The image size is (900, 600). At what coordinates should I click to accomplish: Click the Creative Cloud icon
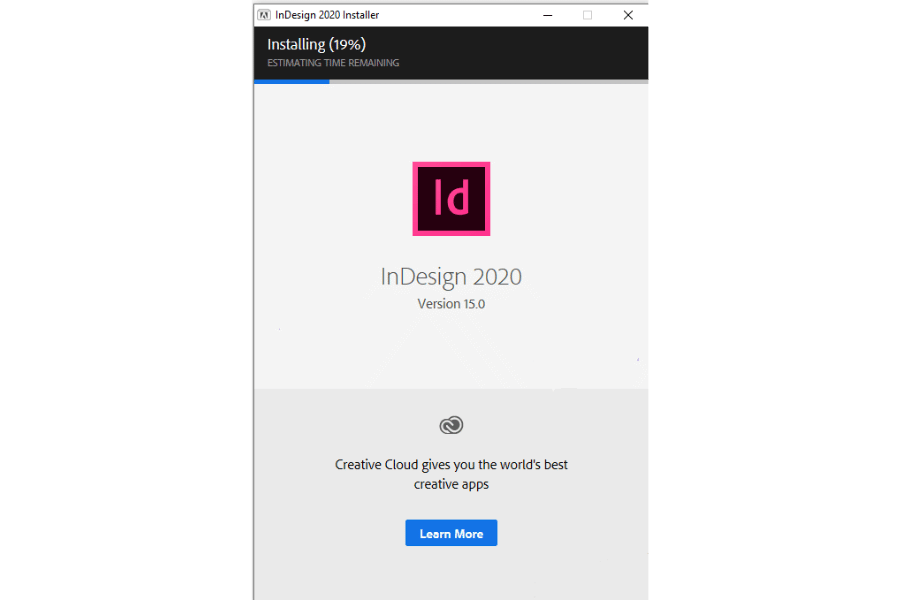[451, 426]
